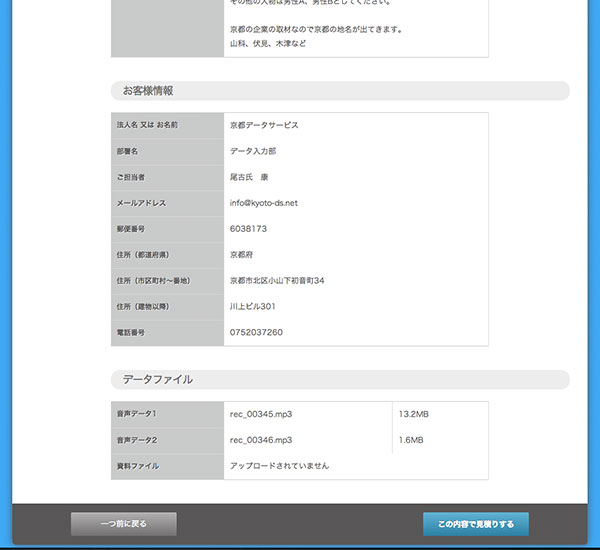Viewport: 600px width, 550px height.
Task: Click the company name 京都データサービス
Action: coord(264,125)
